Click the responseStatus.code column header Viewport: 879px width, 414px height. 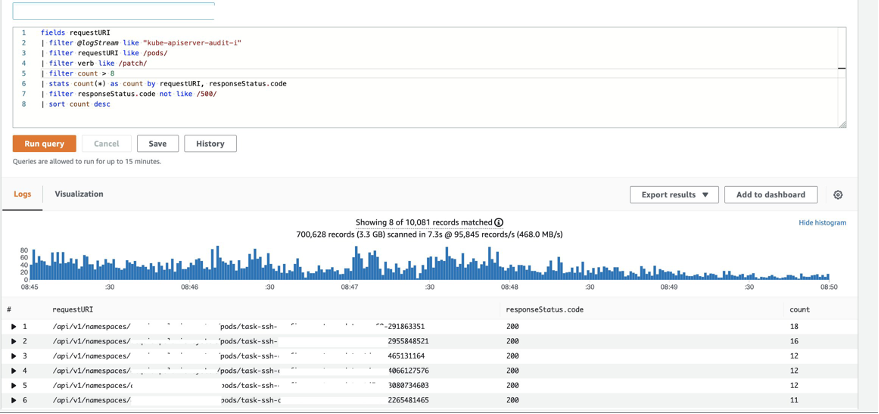[x=545, y=309]
